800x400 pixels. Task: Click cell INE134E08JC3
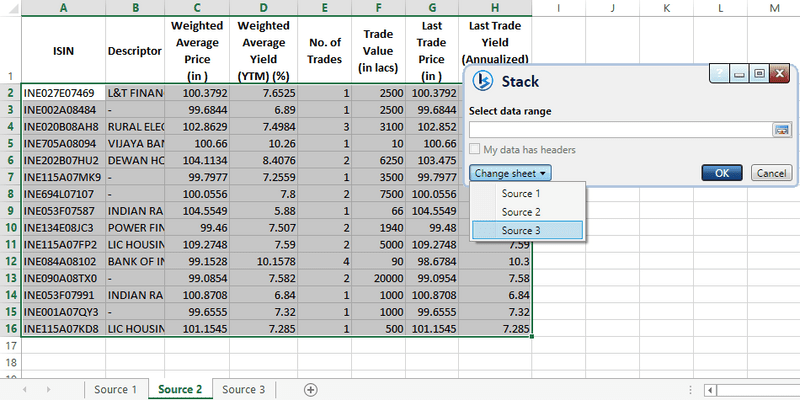pyautogui.click(x=63, y=228)
